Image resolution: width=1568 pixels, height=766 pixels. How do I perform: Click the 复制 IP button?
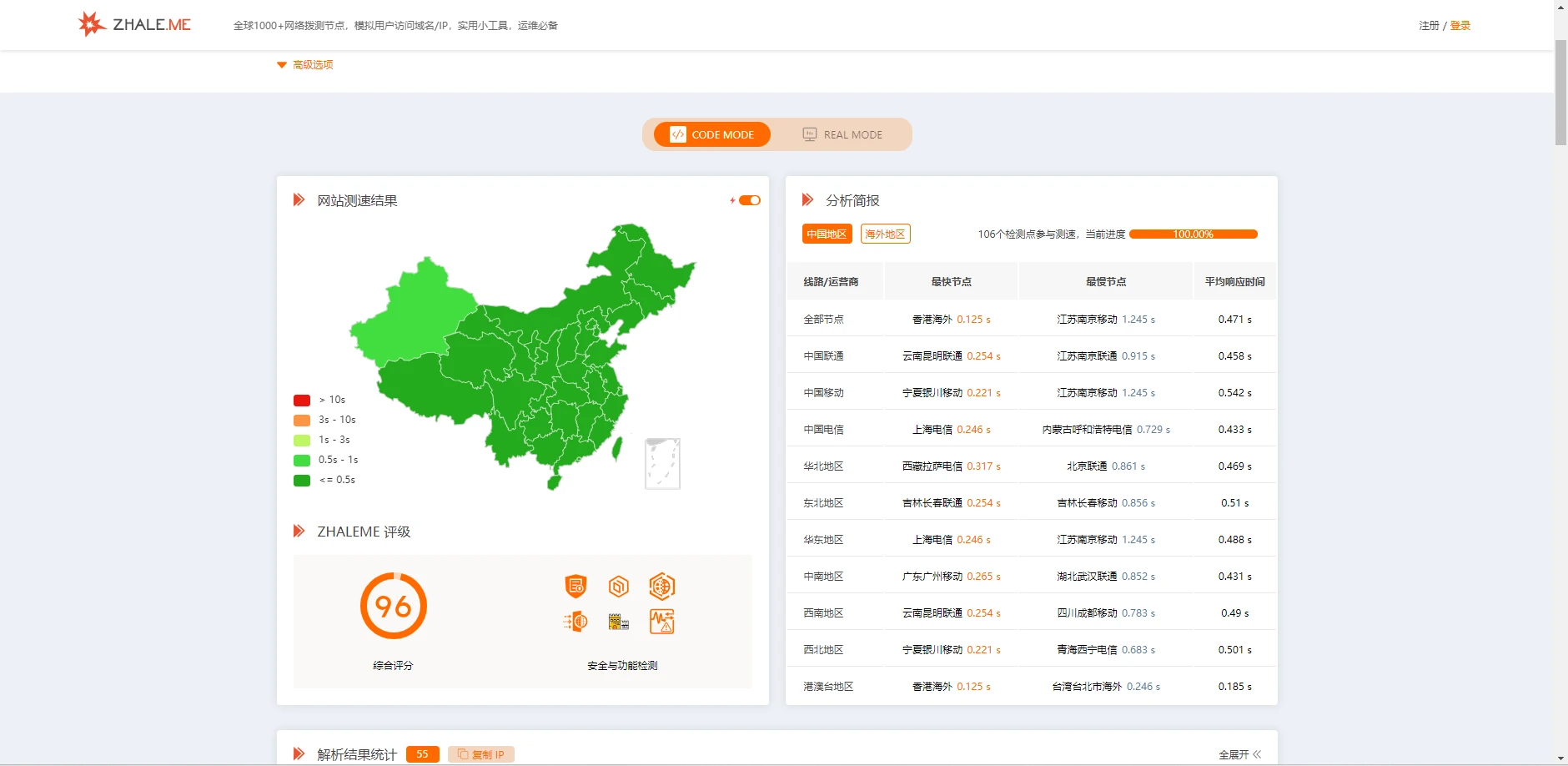click(x=481, y=754)
